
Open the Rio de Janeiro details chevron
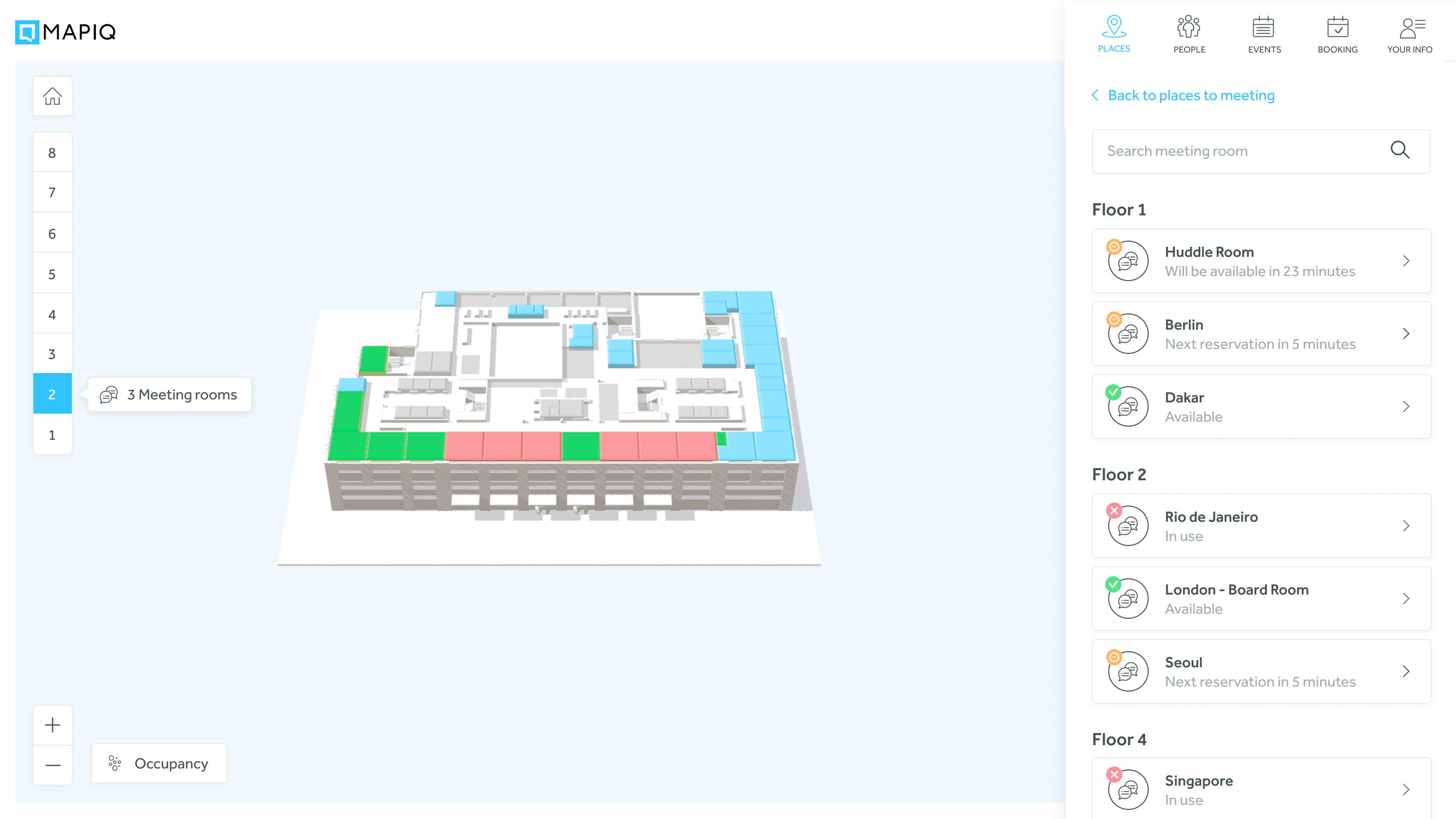click(x=1405, y=526)
